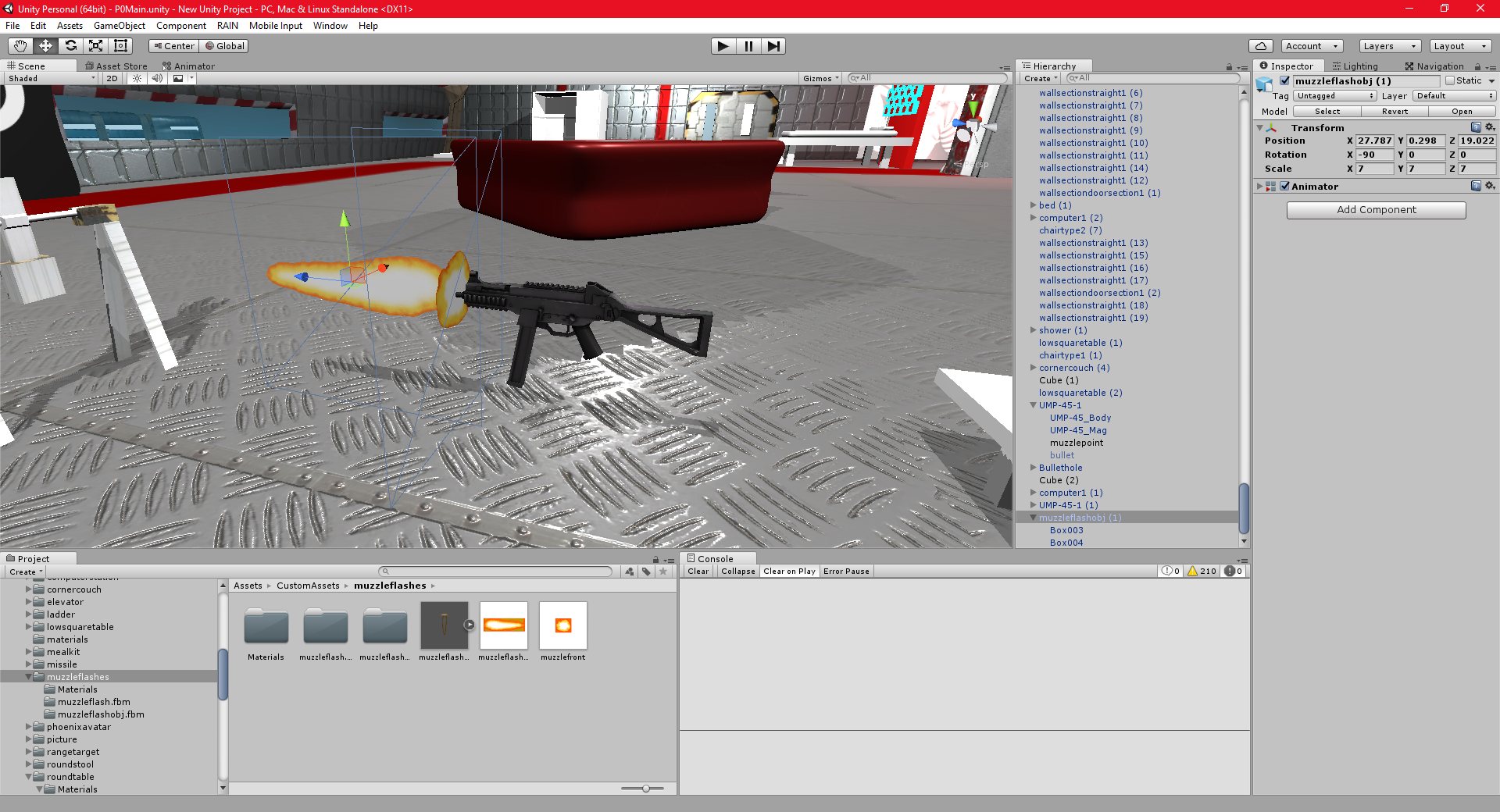Collapse the UMP-45-1 hierarchy item
Screen dimensions: 1500x812
1033,405
